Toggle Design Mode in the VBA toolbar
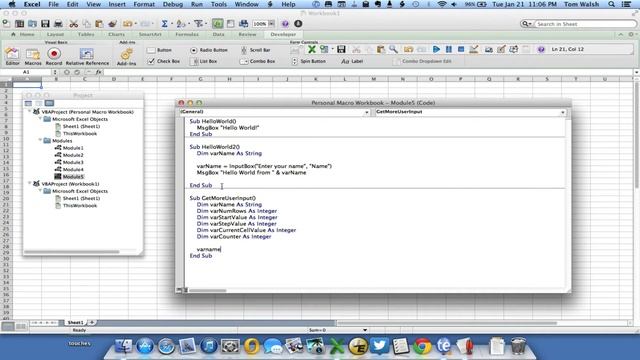Image resolution: width=640 pixels, height=360 pixels. pyautogui.click(x=473, y=49)
